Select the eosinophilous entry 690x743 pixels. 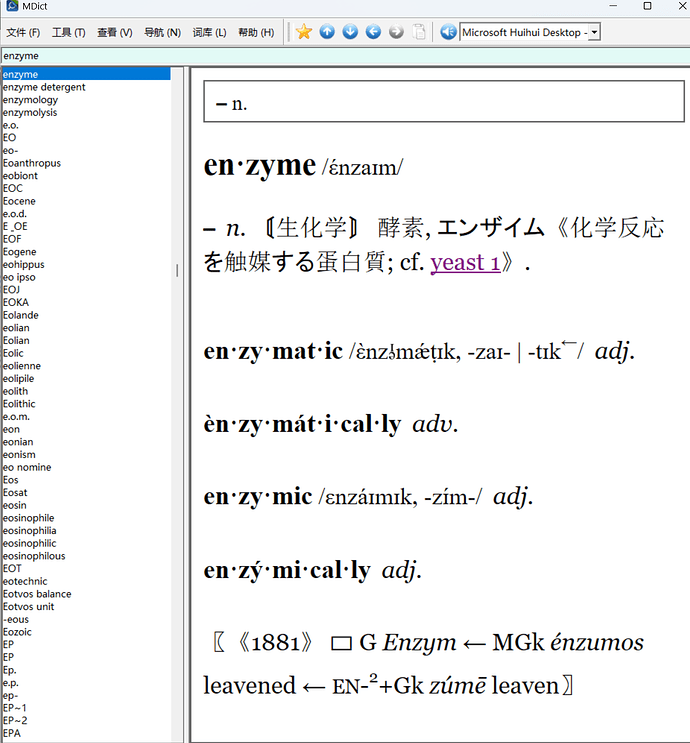pos(34,557)
